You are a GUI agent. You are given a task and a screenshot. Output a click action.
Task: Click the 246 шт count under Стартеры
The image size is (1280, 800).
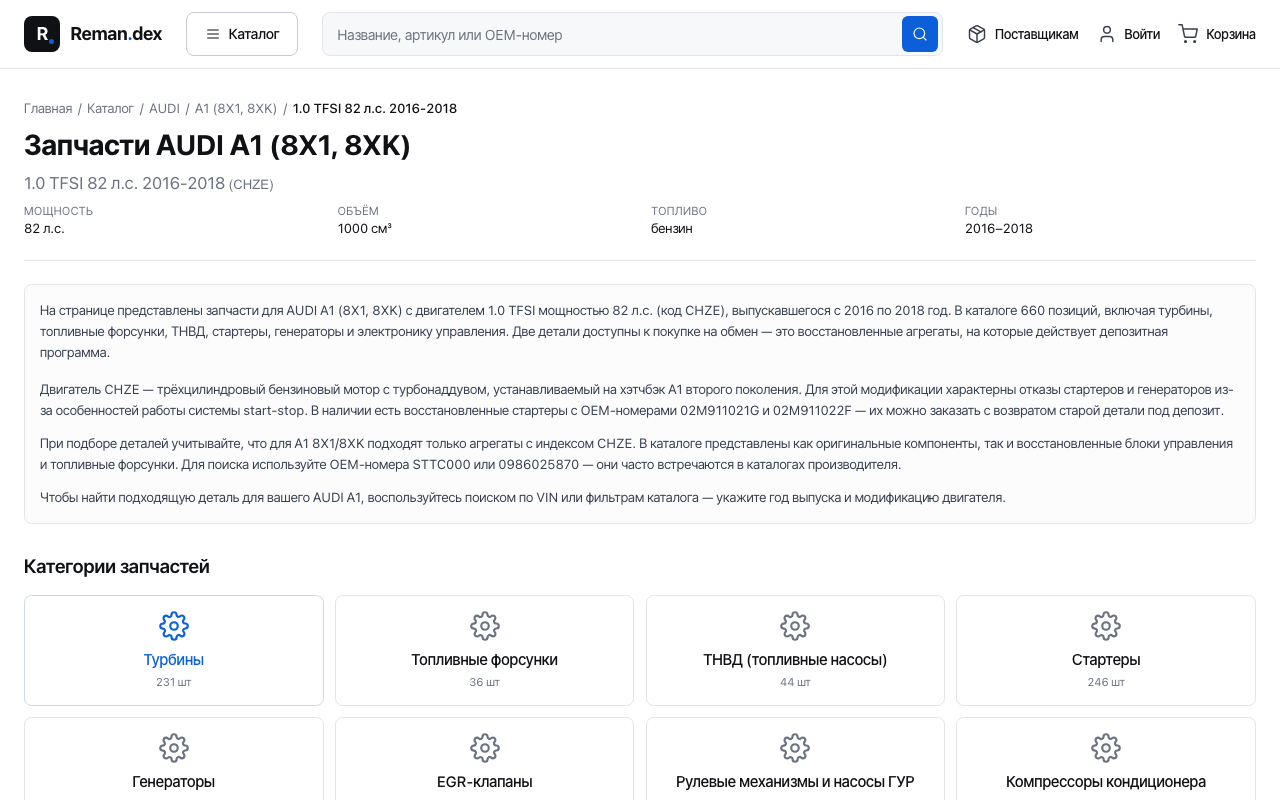[1106, 682]
